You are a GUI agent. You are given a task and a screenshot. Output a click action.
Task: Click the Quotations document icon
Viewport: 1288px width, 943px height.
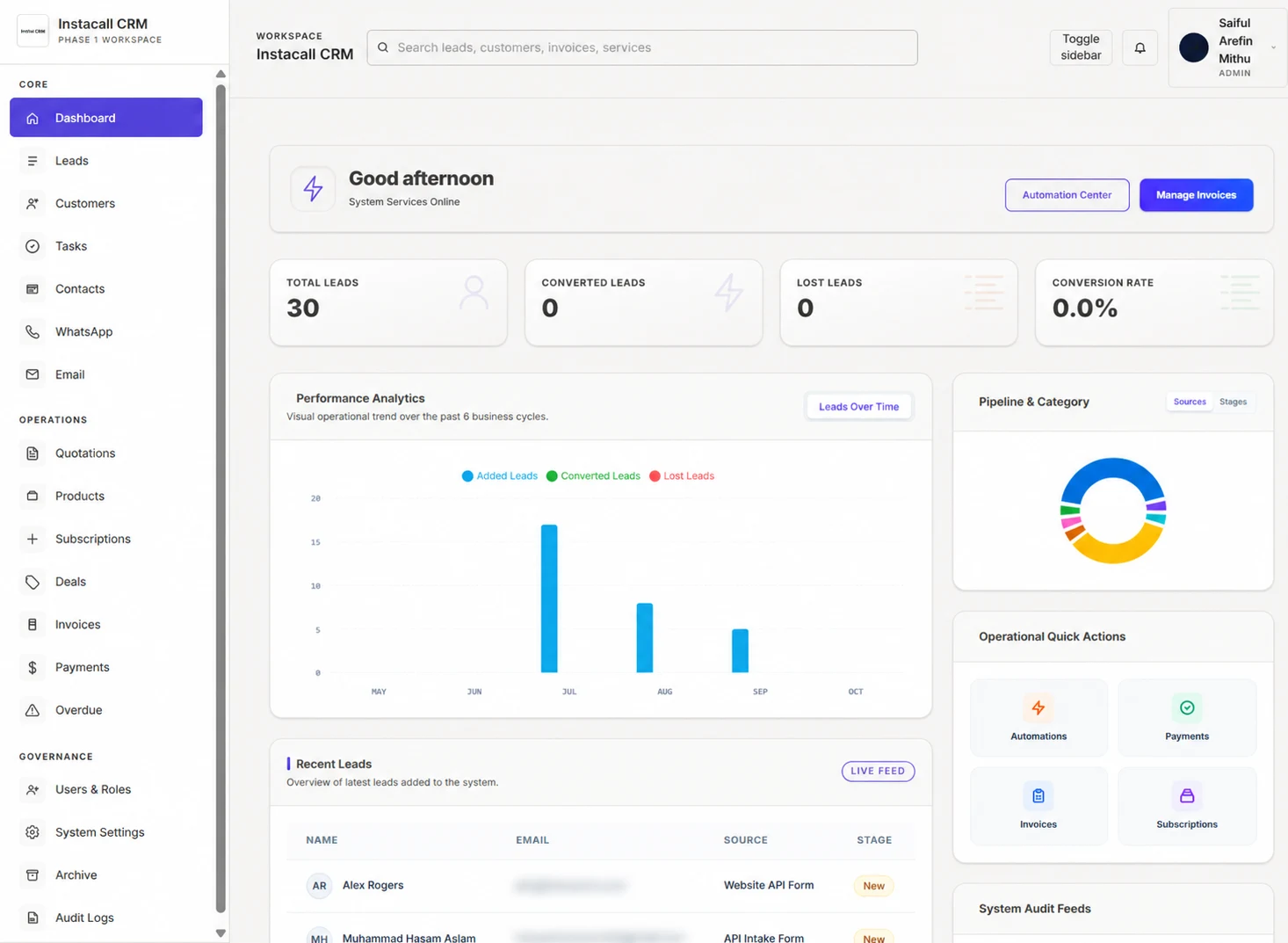click(x=33, y=453)
